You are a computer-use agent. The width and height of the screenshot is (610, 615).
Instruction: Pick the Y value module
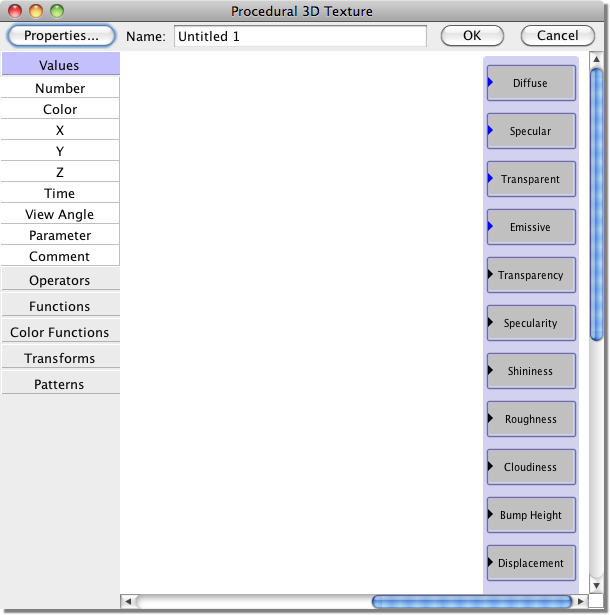pos(60,151)
